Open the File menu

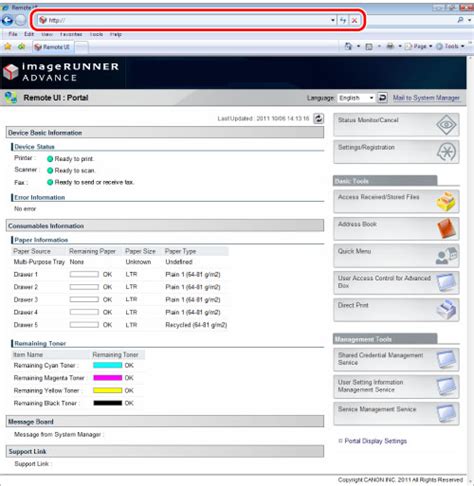[13, 34]
